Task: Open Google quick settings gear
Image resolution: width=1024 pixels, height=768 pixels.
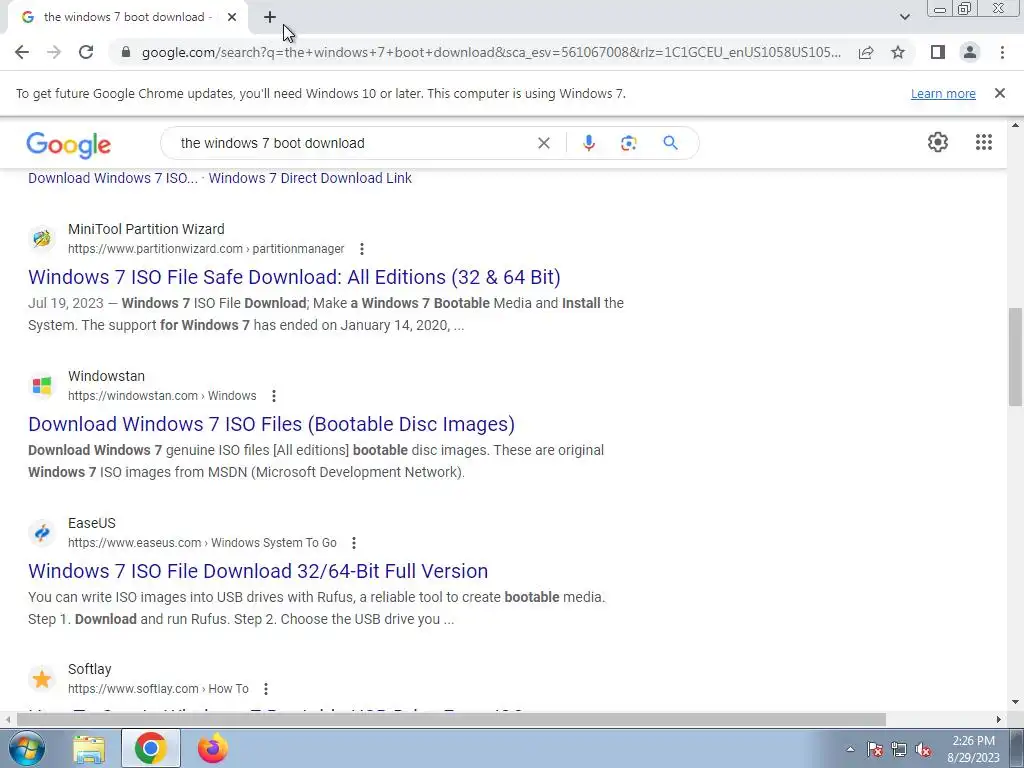Action: 938,142
